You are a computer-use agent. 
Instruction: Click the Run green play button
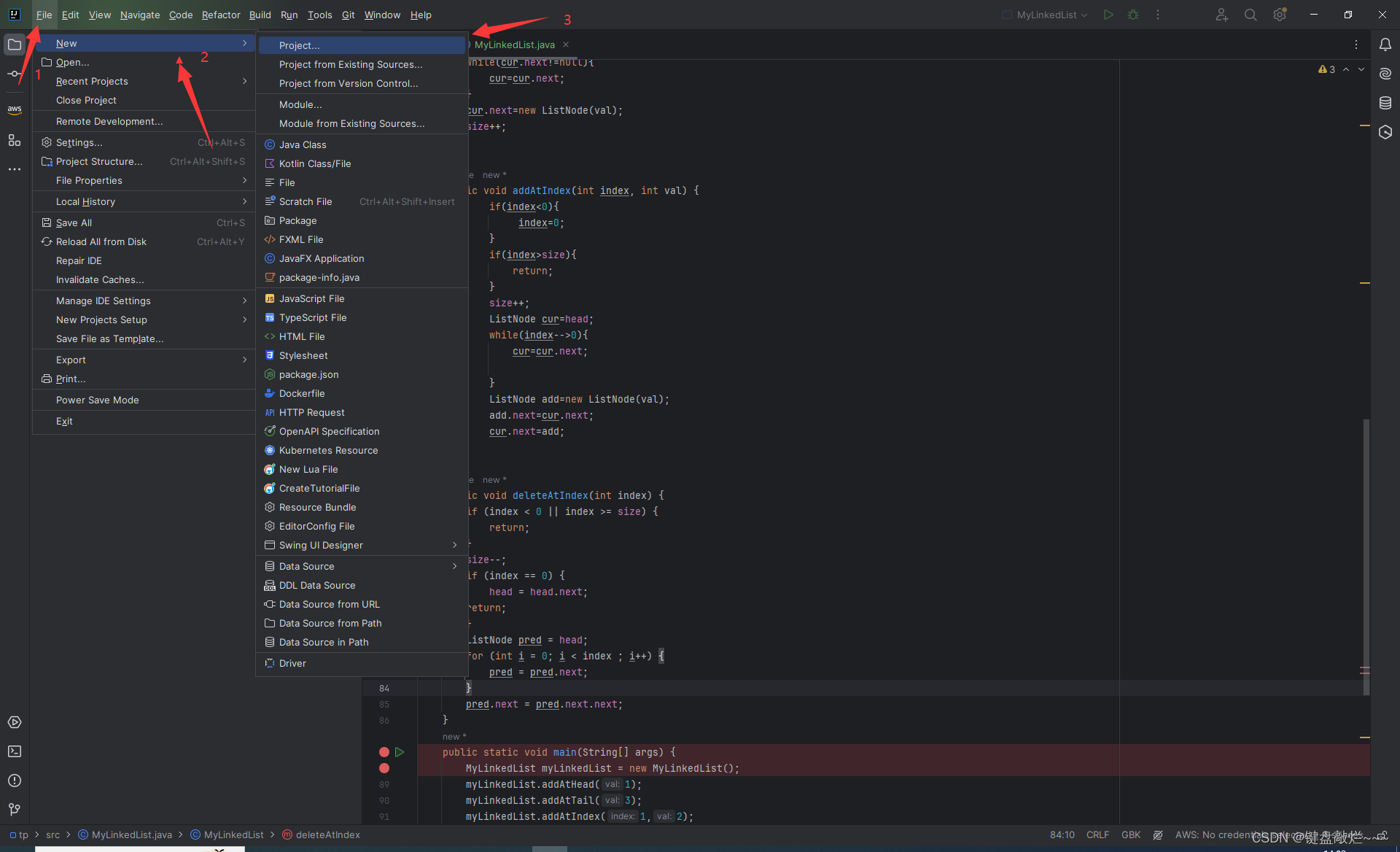pos(1108,15)
